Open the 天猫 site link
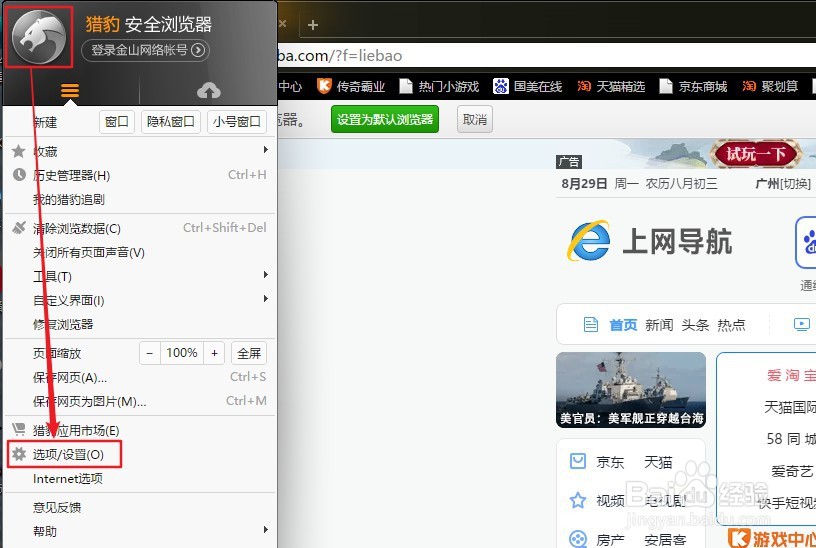This screenshot has height=548, width=816. coord(658,462)
